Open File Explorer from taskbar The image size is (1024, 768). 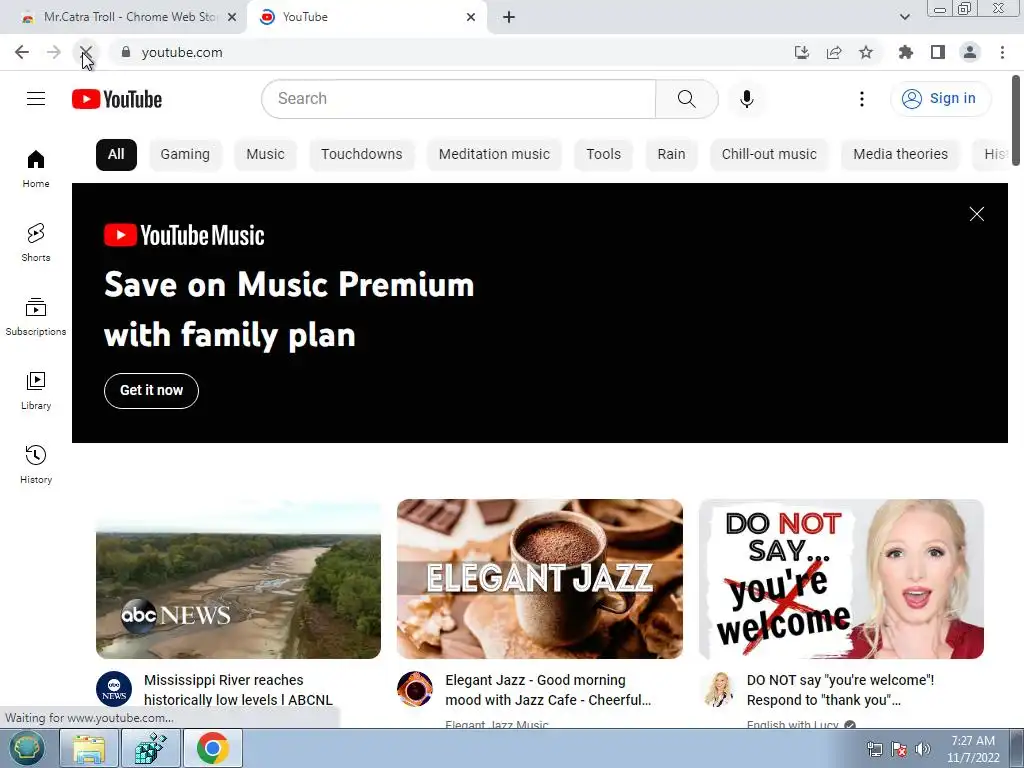89,748
